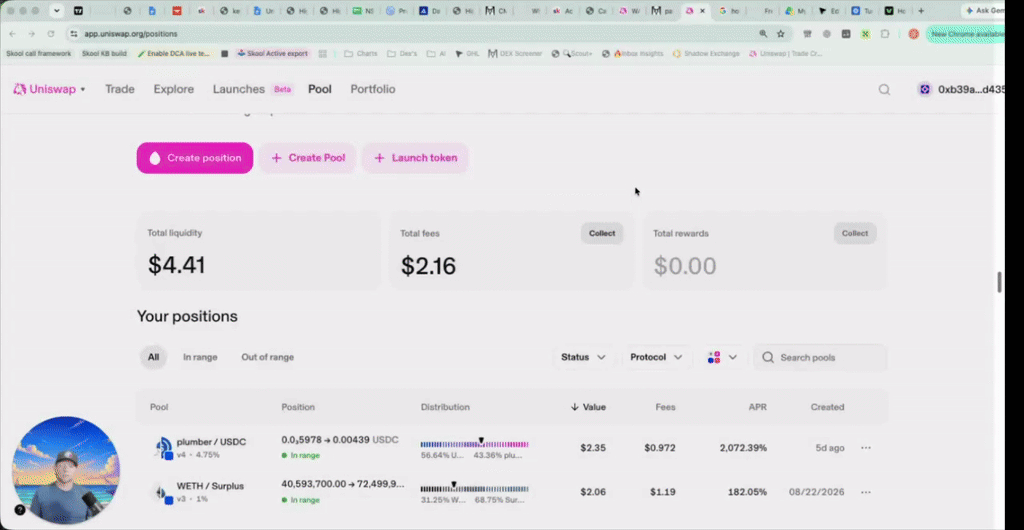The image size is (1024, 530).
Task: Expand the Status dropdown
Action: (x=583, y=357)
